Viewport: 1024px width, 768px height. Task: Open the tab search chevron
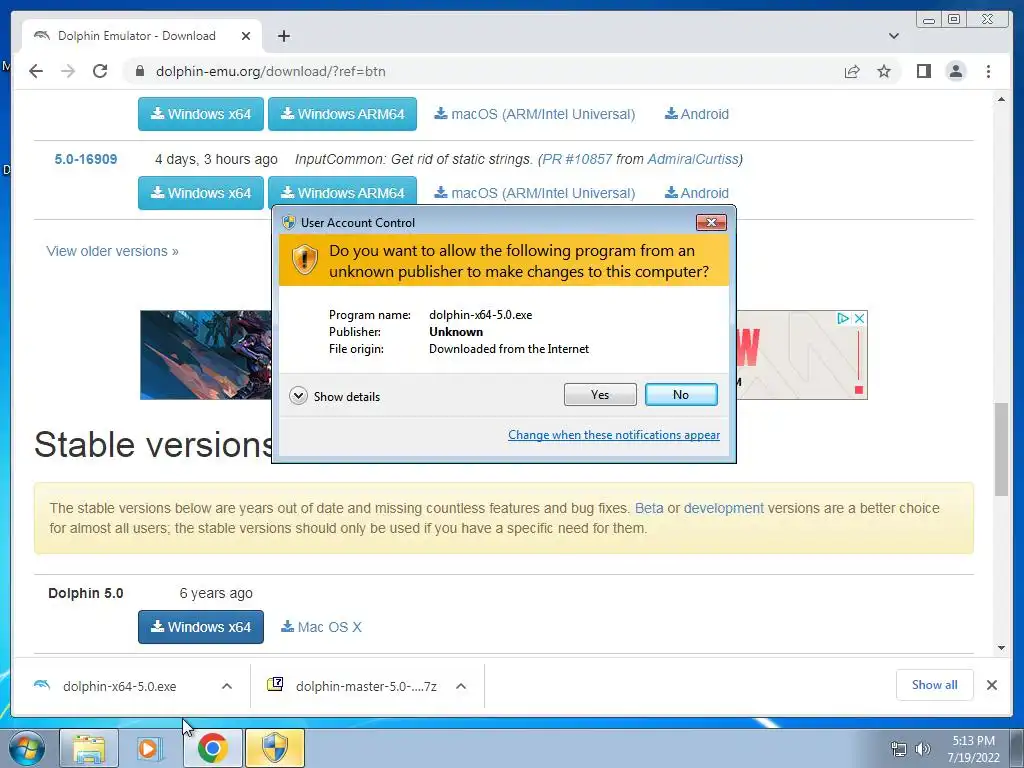(x=893, y=36)
